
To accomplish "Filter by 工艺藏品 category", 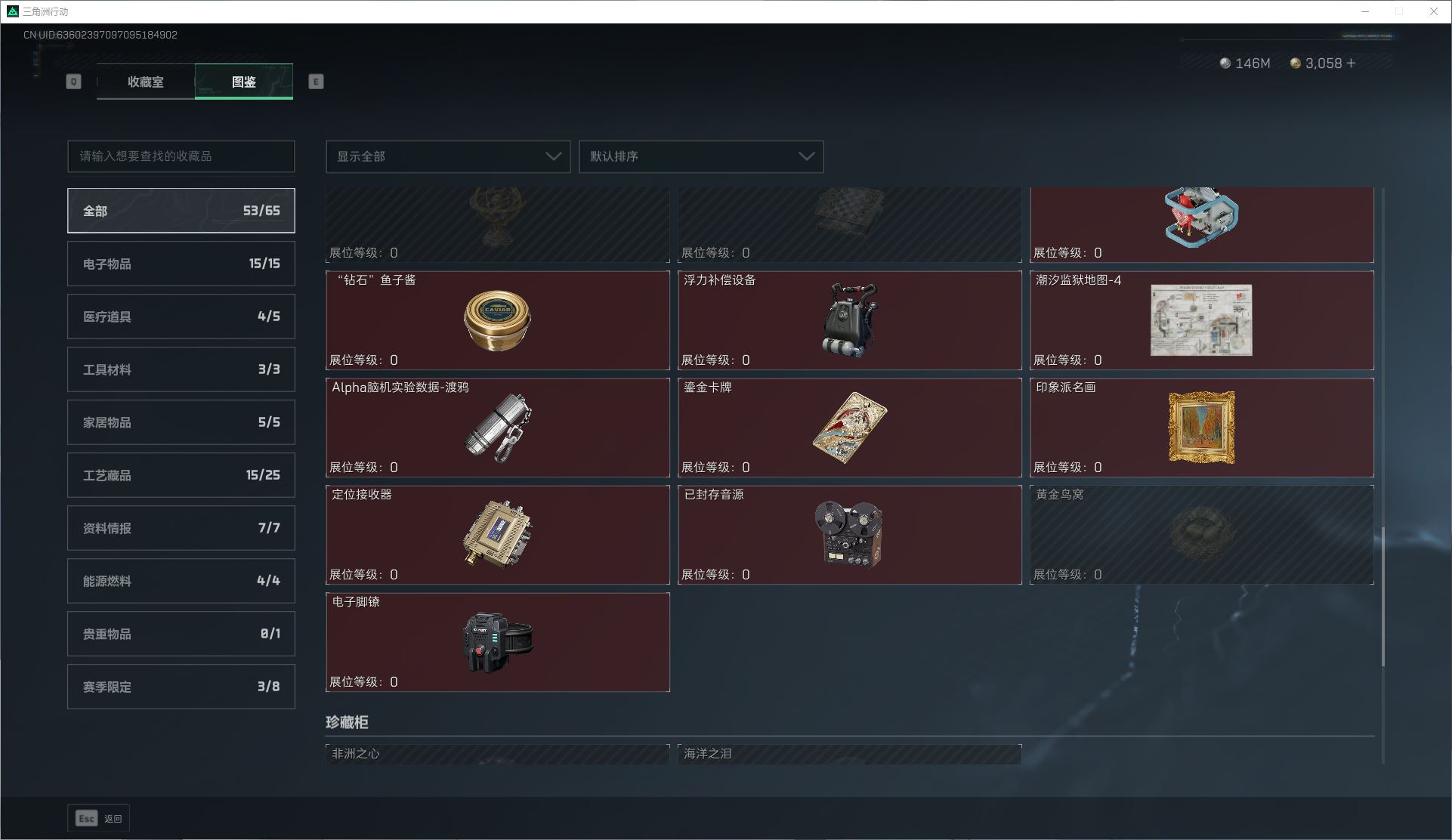I will pyautogui.click(x=181, y=475).
